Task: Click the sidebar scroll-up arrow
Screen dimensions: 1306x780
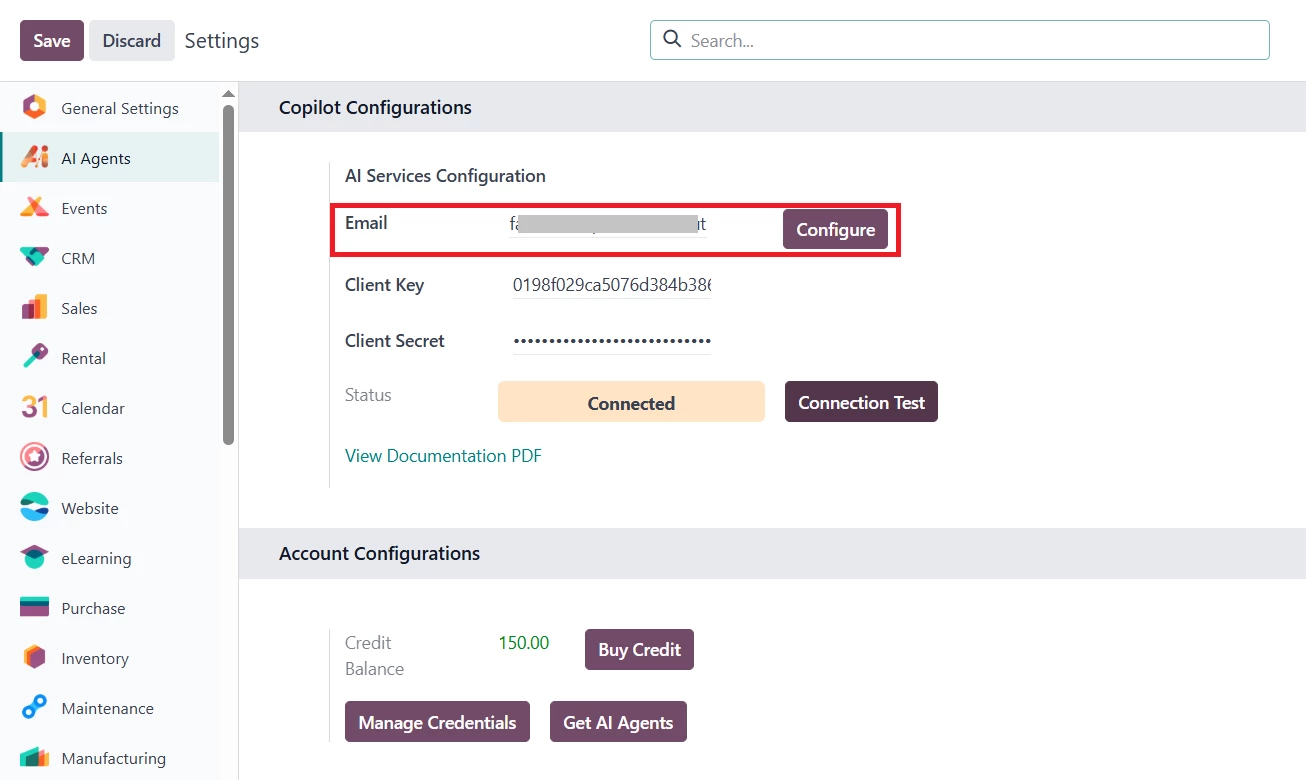Action: [x=228, y=94]
